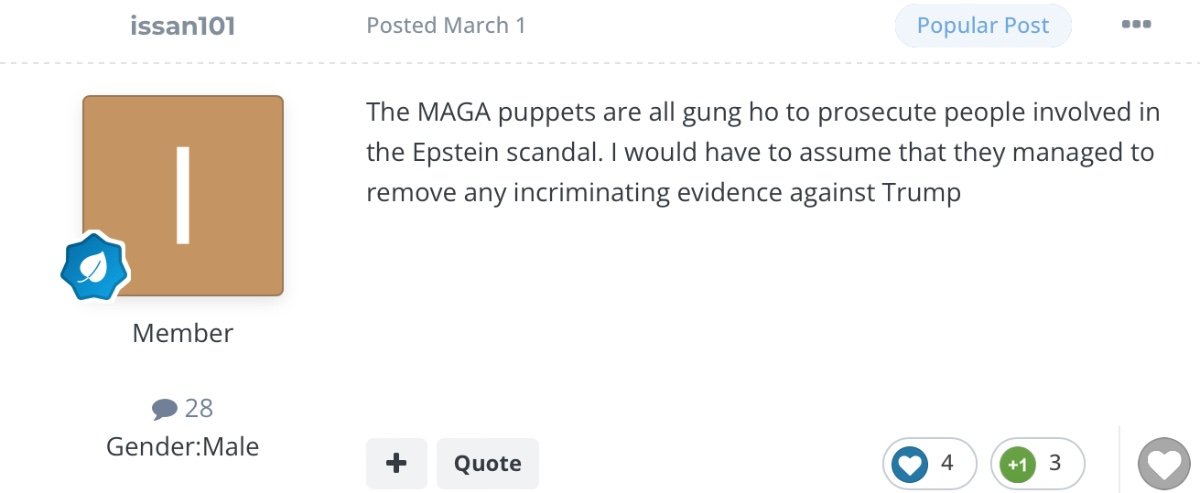Select the white letter I on avatar

click(183, 195)
